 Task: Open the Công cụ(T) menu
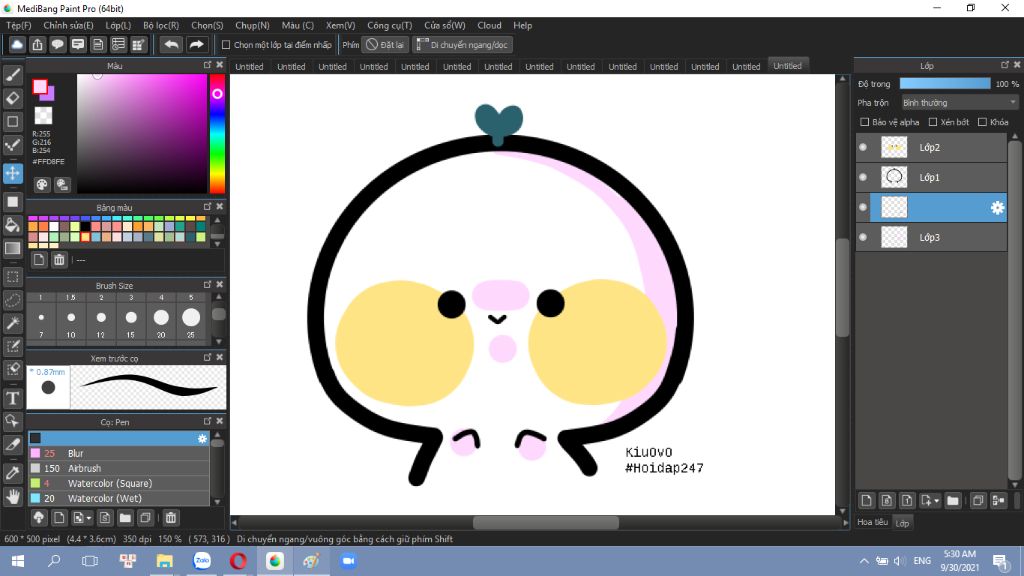coord(389,25)
